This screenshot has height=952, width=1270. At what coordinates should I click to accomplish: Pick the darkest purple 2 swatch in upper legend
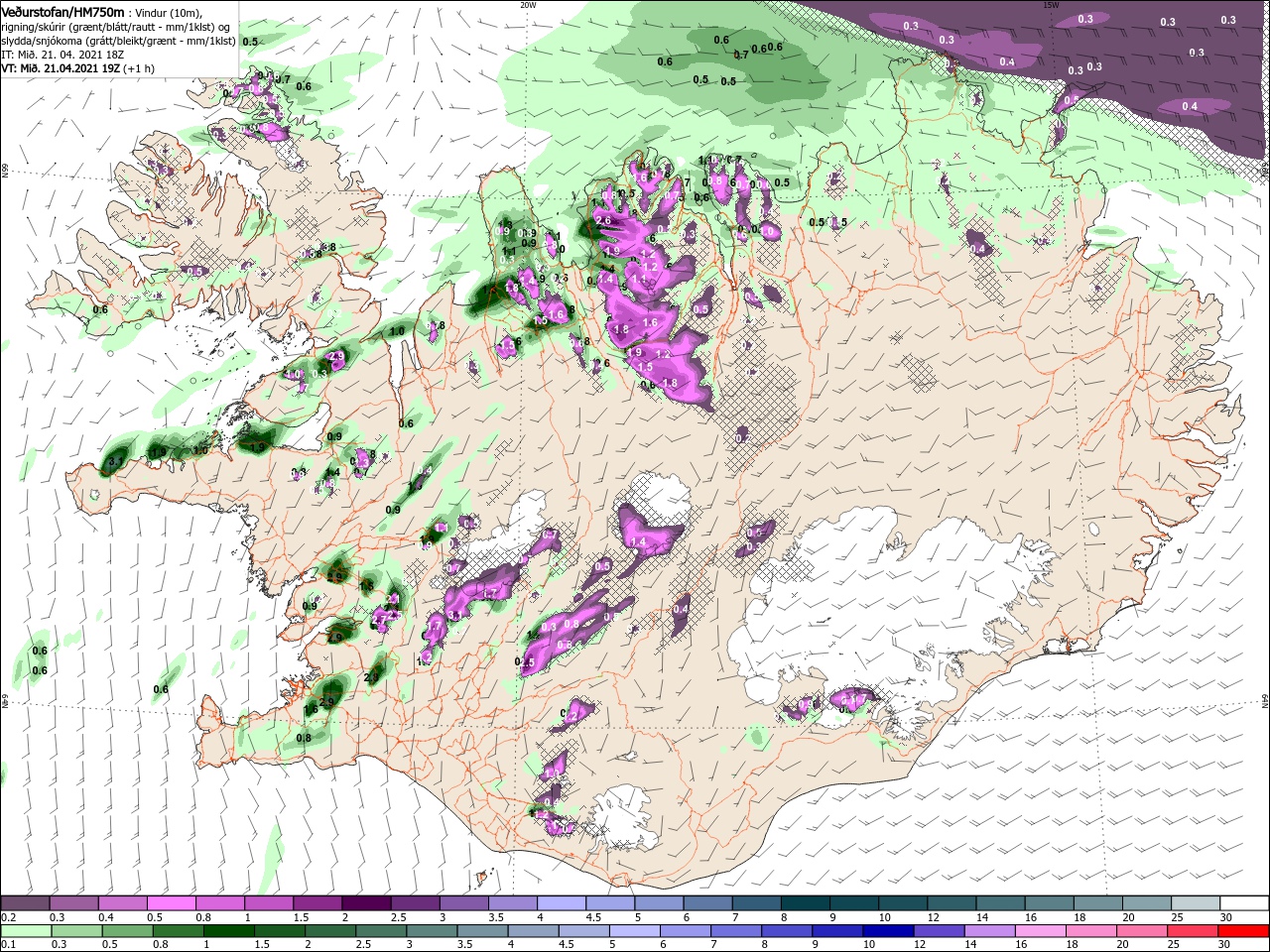[366, 903]
